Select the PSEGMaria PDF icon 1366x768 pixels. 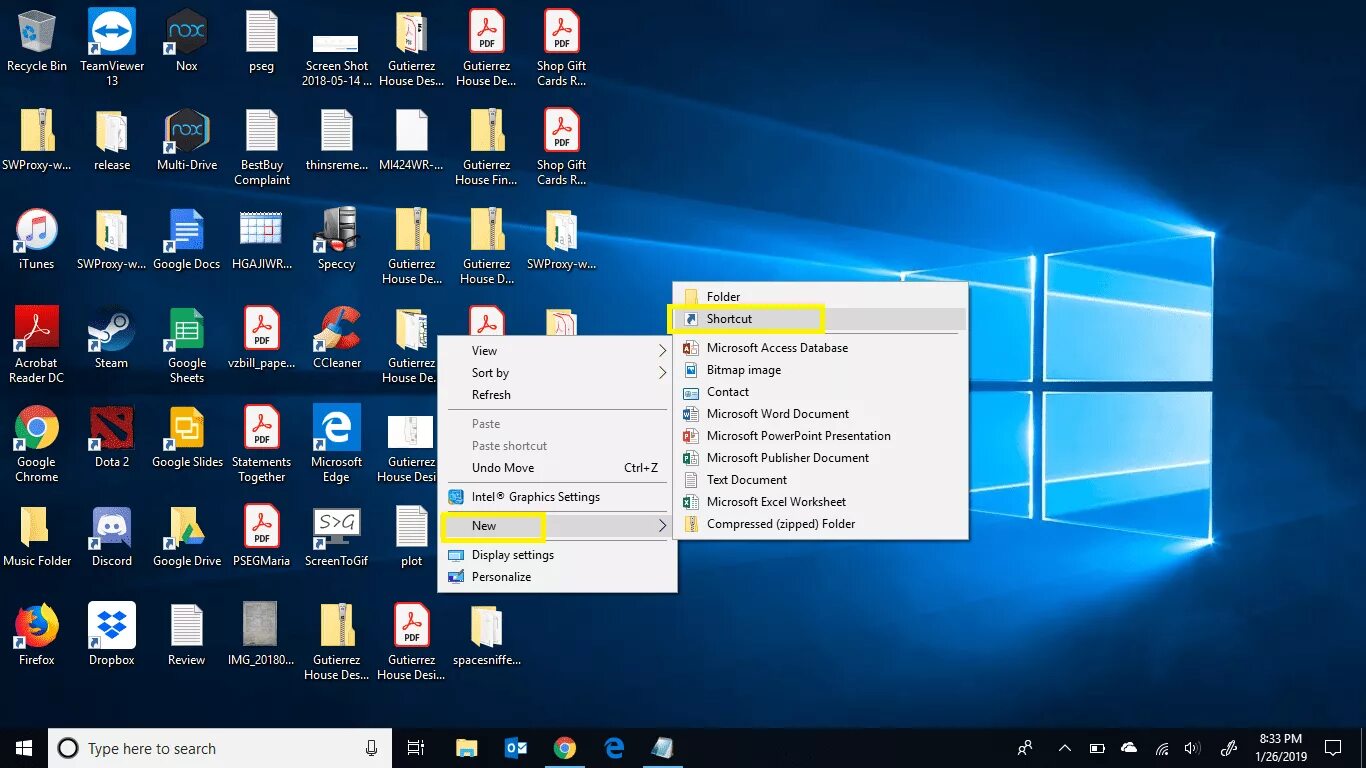click(x=262, y=536)
